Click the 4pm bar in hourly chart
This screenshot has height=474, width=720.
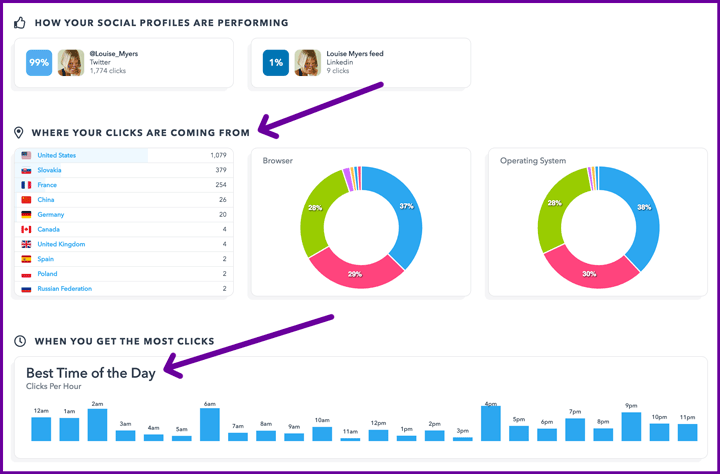coord(491,423)
